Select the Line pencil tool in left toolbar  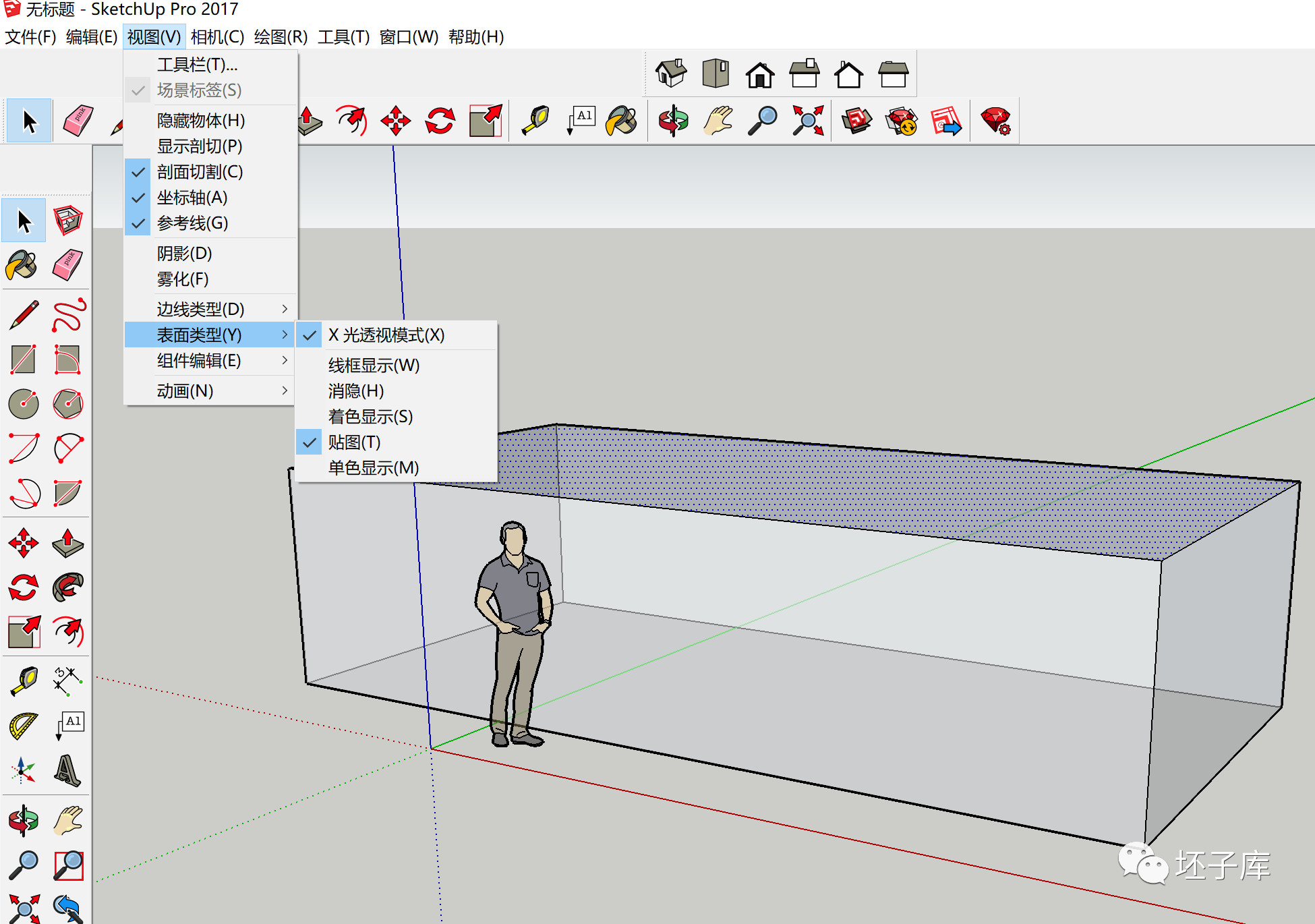[x=24, y=315]
